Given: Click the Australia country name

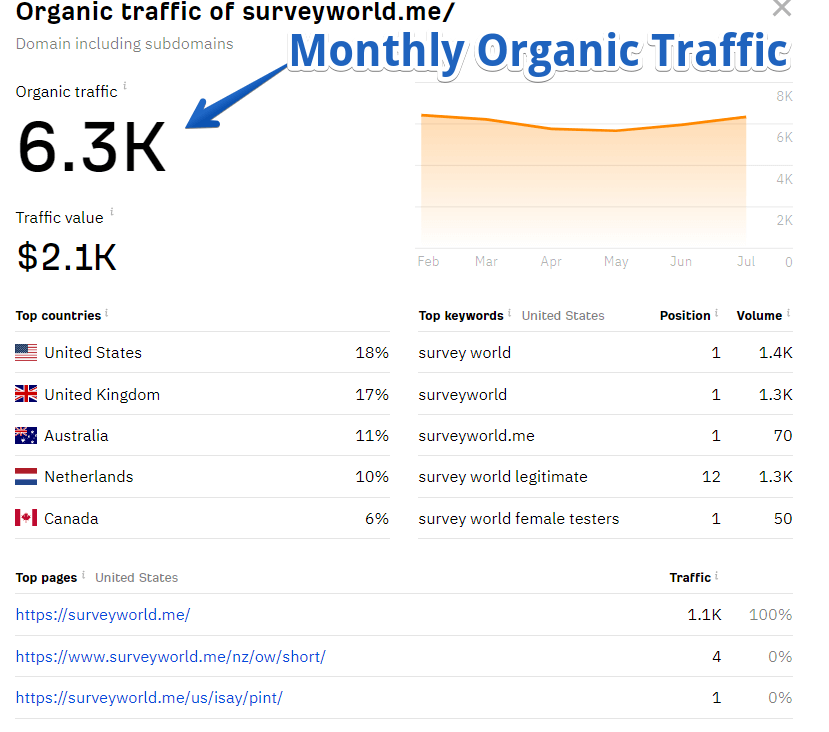Looking at the screenshot, I should [x=76, y=436].
